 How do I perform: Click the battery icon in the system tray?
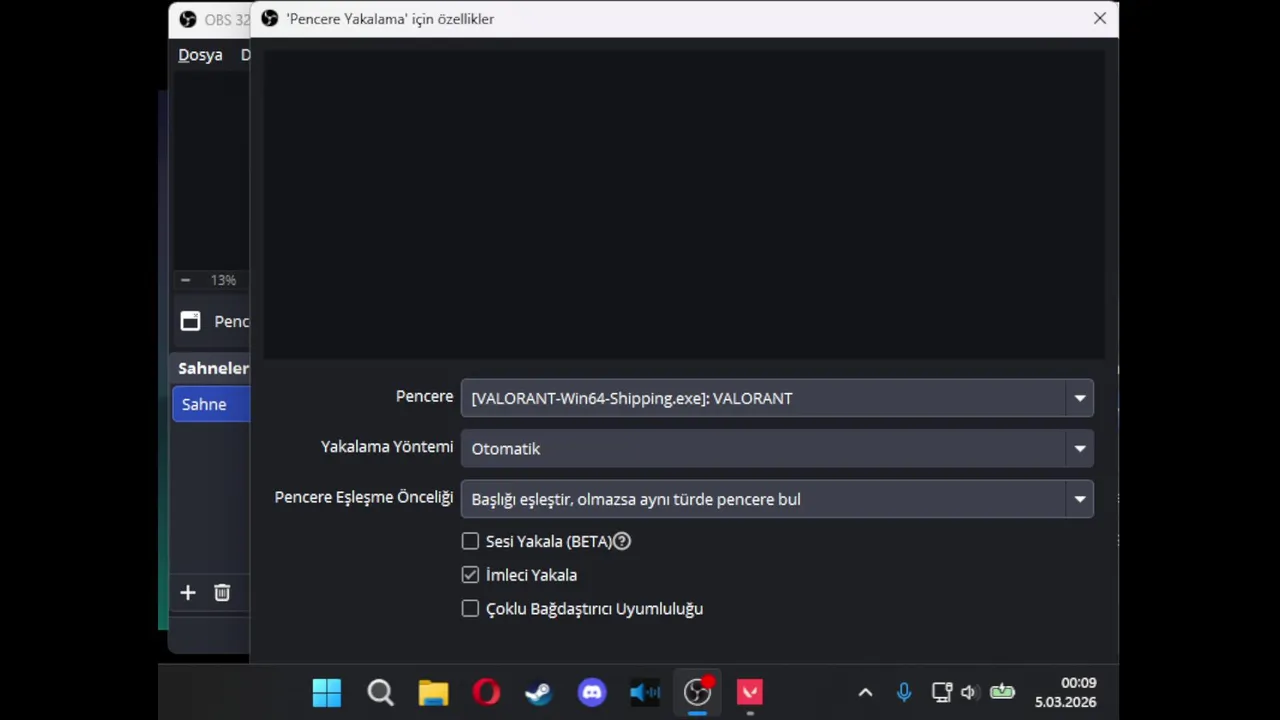(x=1002, y=692)
